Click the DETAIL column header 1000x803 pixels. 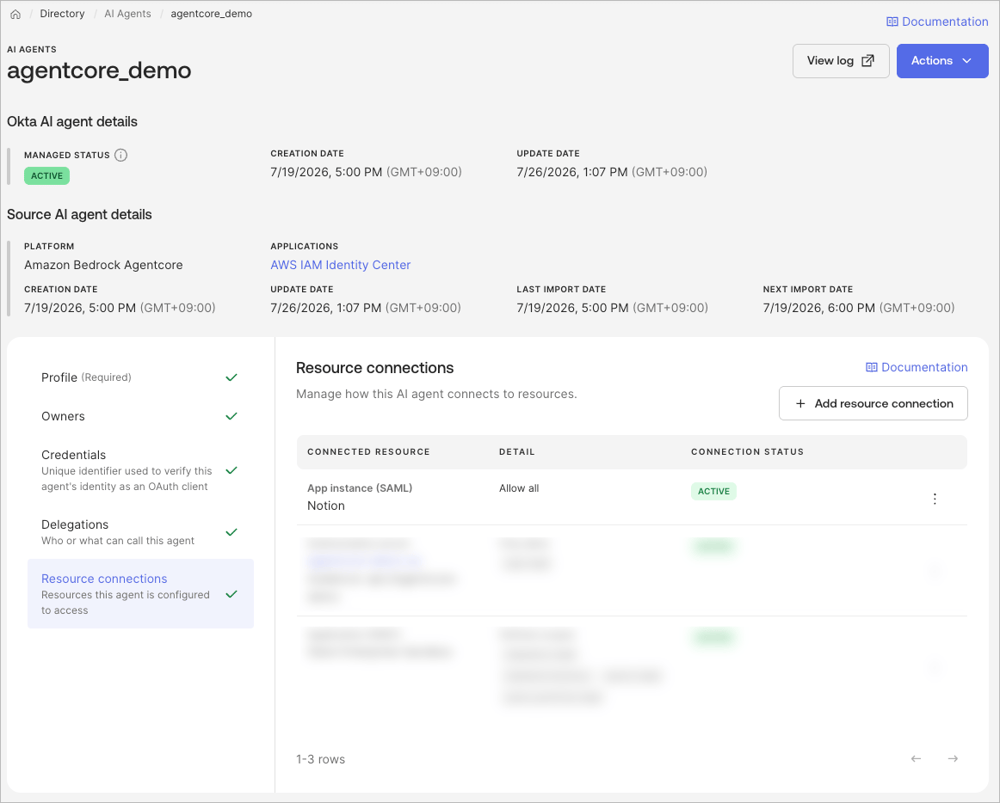point(517,452)
